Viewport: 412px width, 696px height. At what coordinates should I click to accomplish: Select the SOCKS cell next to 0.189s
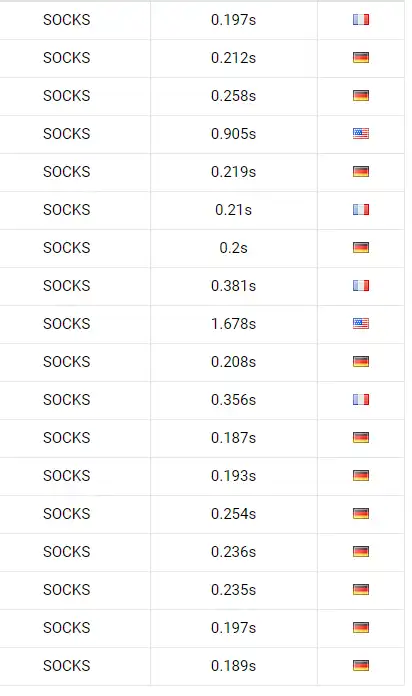click(75, 665)
